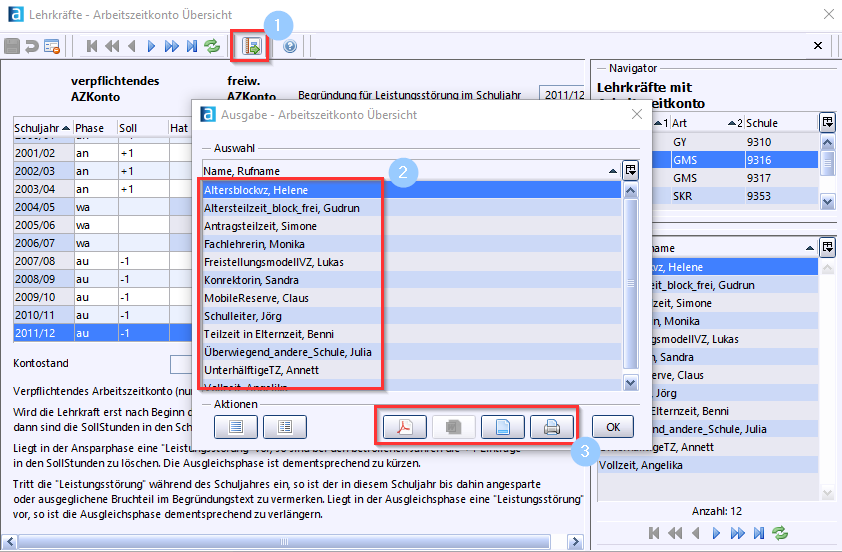Open column options of Navigator school table

tap(828, 122)
